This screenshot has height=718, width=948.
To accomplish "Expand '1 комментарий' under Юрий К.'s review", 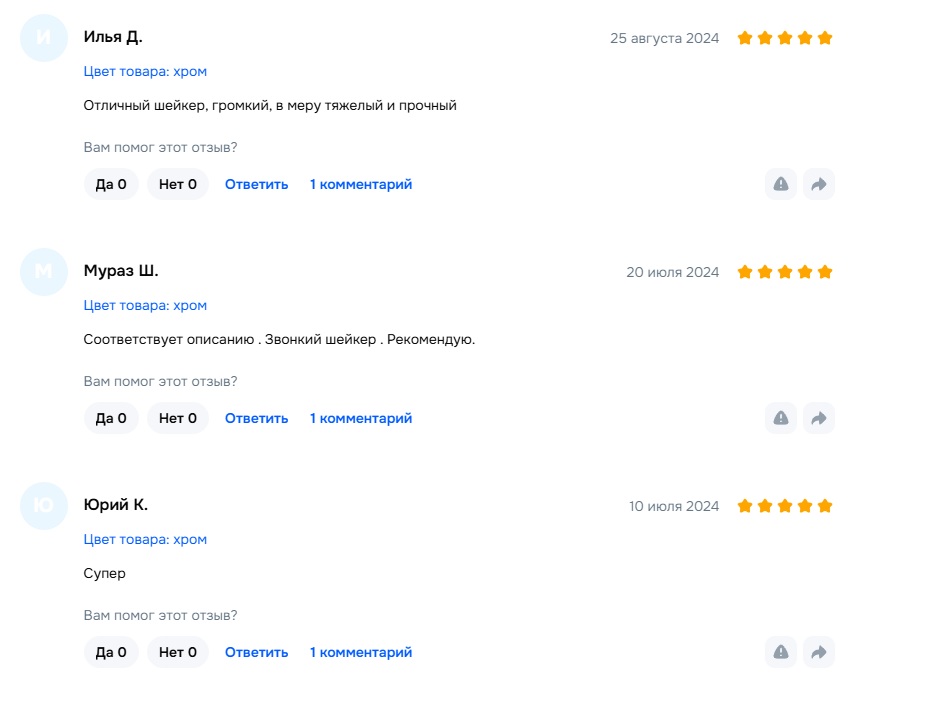I will point(361,652).
